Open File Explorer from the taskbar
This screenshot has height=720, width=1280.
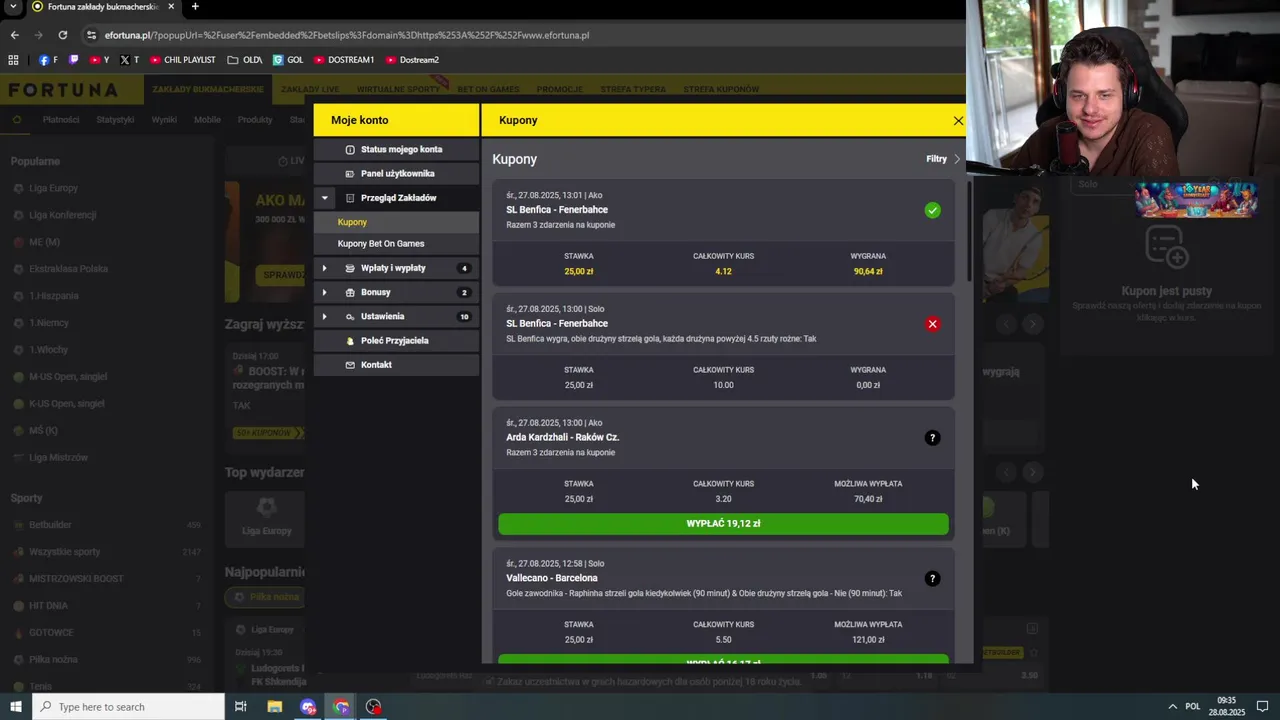pos(275,707)
